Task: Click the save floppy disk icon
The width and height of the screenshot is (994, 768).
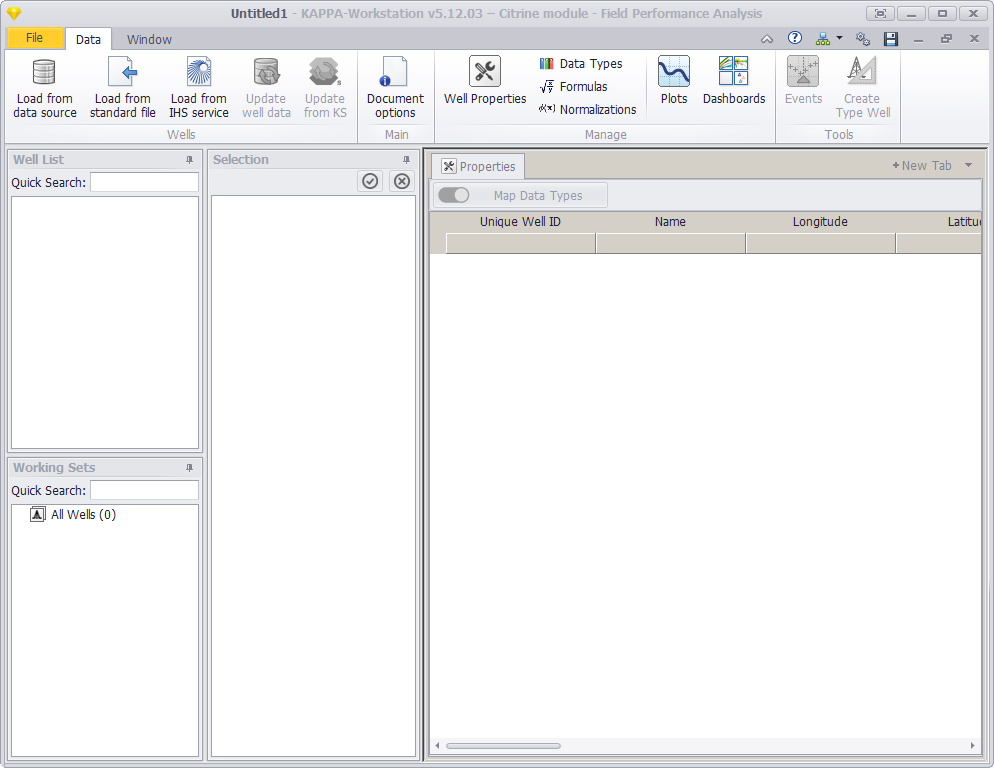Action: (891, 39)
